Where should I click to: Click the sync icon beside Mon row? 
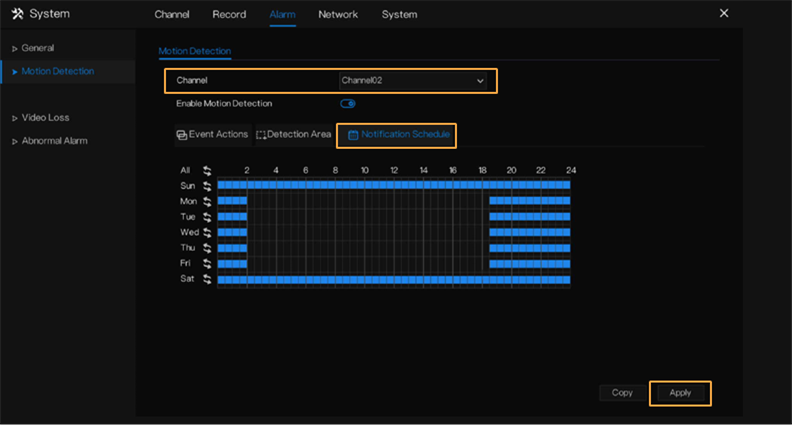(207, 201)
